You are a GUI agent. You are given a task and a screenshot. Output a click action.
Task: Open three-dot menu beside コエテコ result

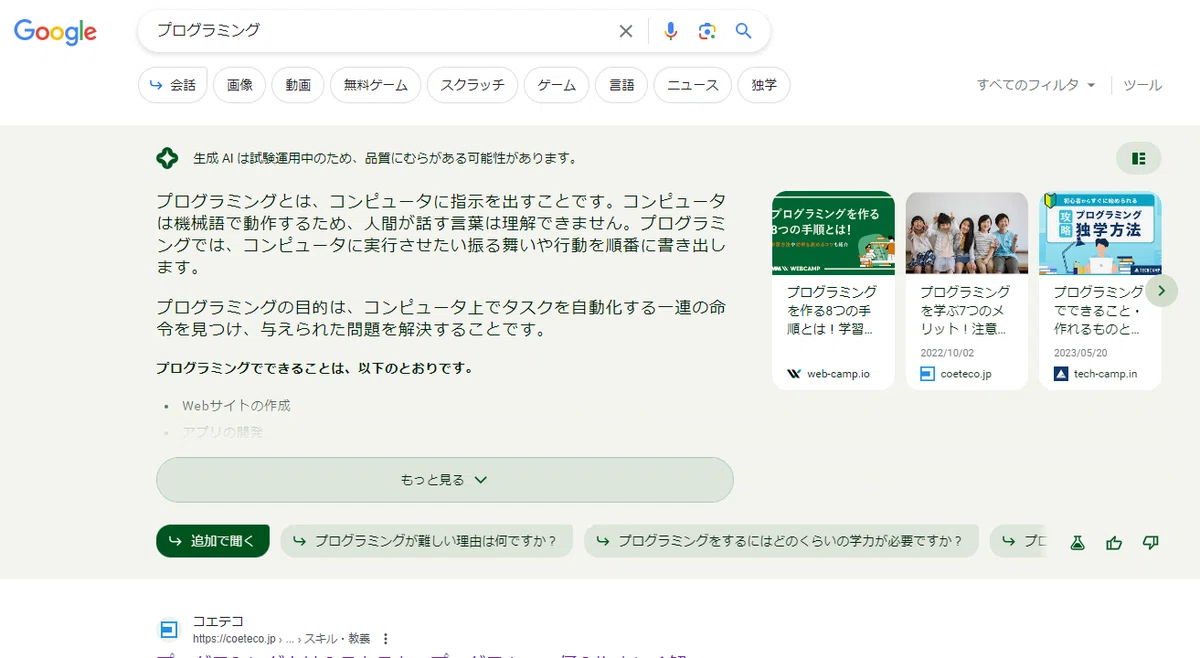click(386, 639)
